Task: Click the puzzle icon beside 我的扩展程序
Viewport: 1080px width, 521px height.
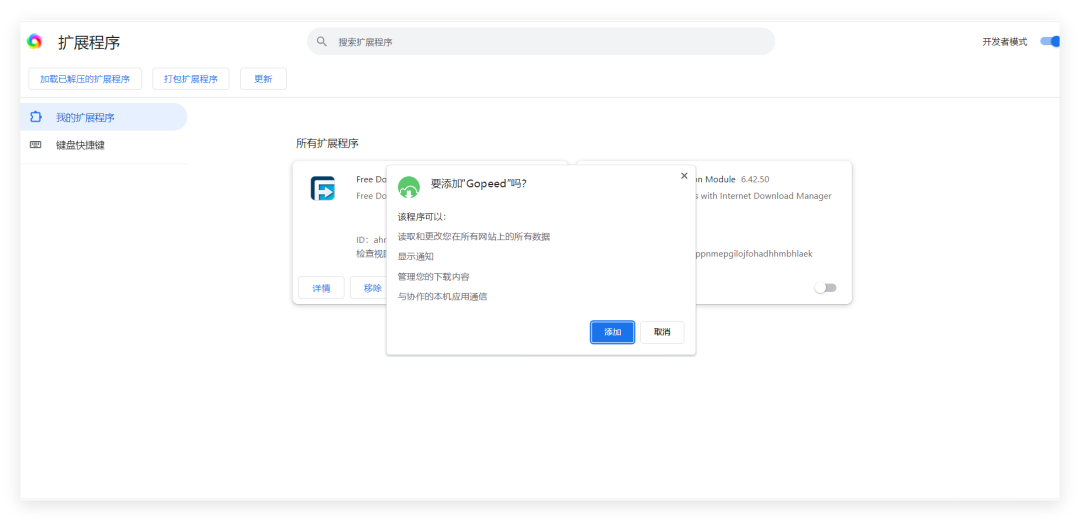Action: 36,117
